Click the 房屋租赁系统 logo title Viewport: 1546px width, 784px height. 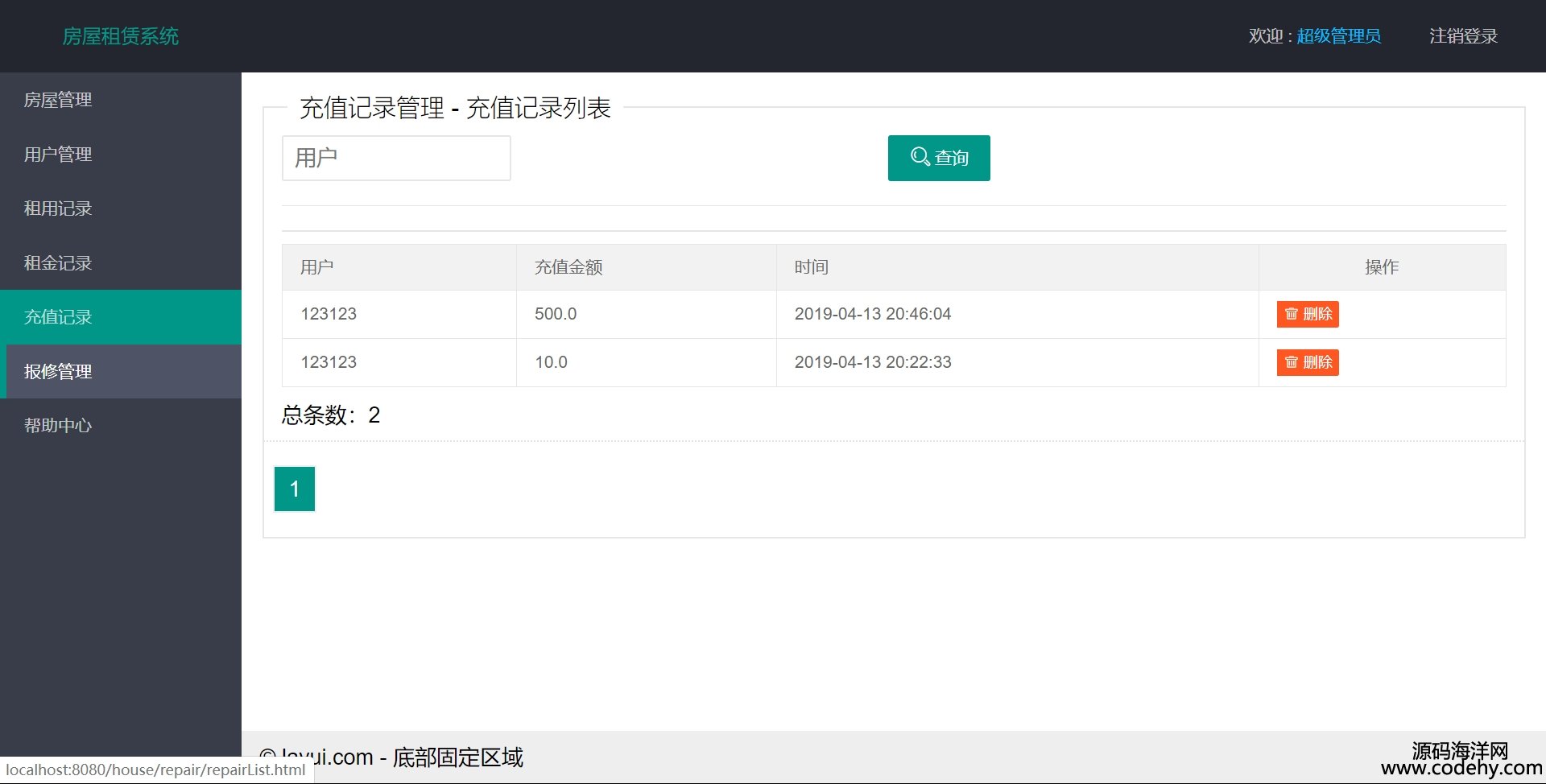pyautogui.click(x=121, y=36)
